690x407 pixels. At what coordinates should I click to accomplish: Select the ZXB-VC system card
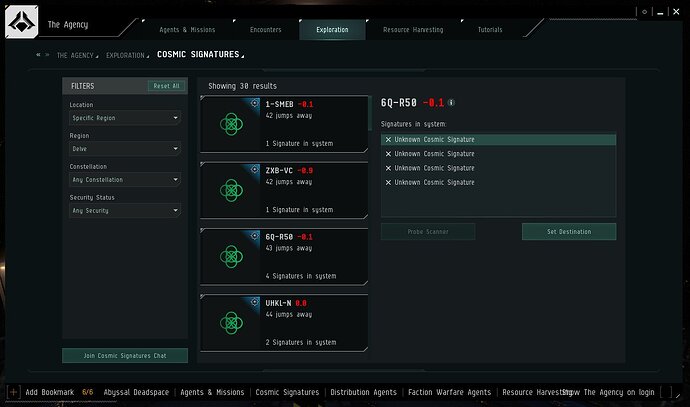(x=284, y=191)
